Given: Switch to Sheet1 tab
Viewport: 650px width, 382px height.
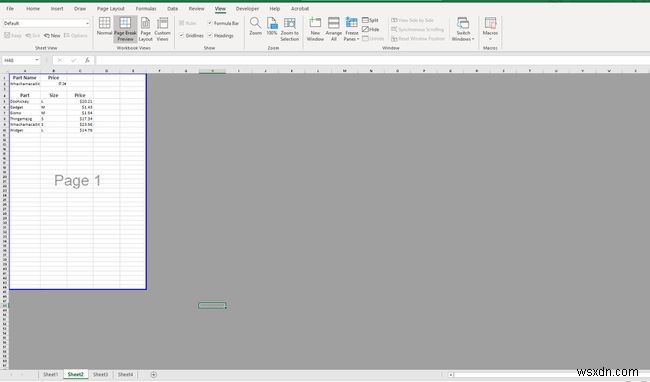Looking at the screenshot, I should (51, 374).
